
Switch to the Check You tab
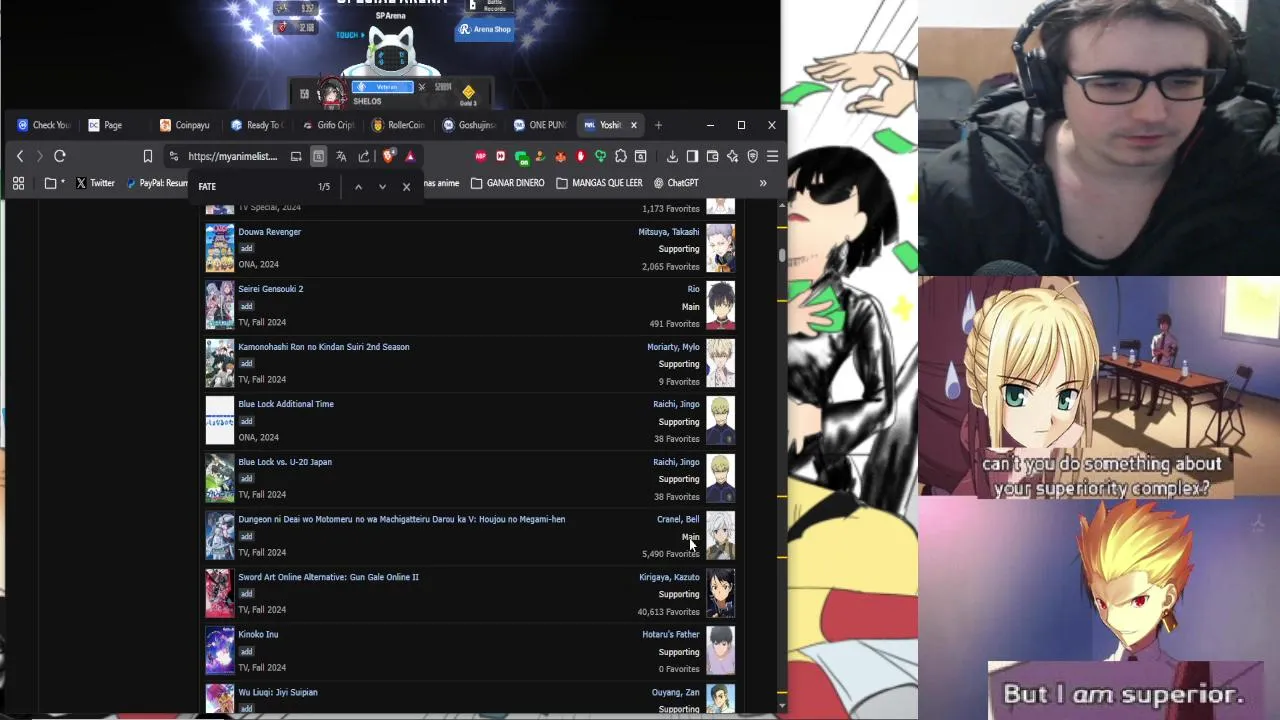(x=44, y=125)
